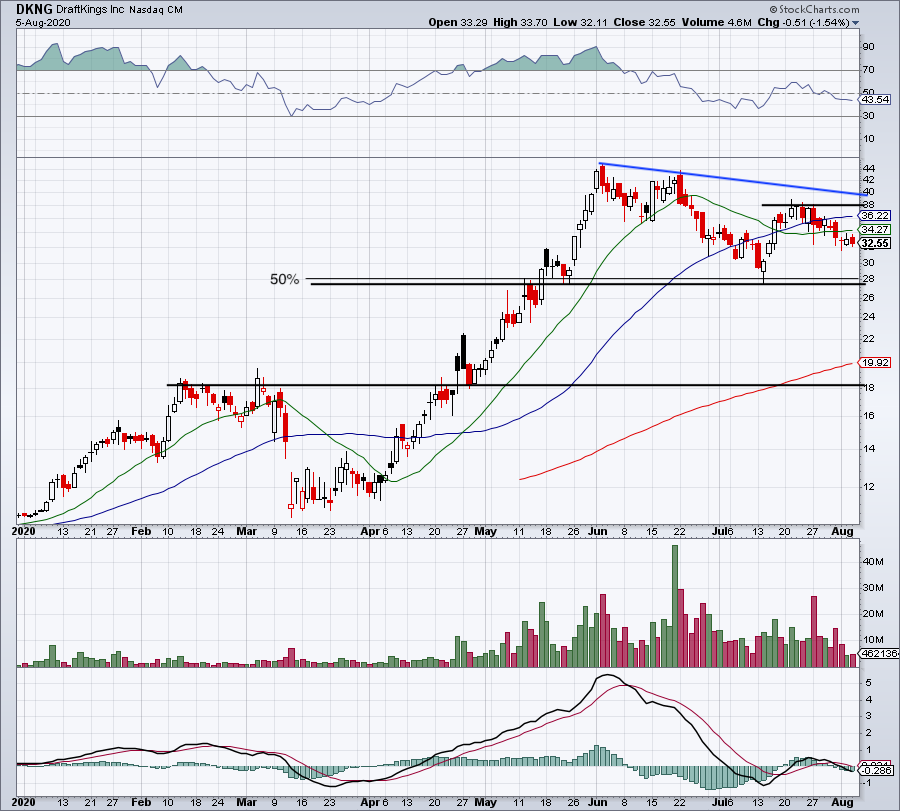Click Feb on the price chart date axis
Screen dimensions: 900x811
click(x=141, y=531)
